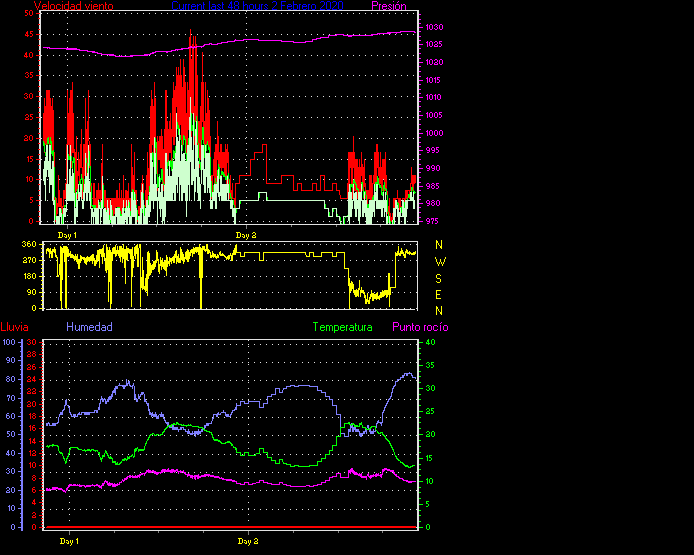The image size is (694, 555).
Task: Click the 45 value on wind speed axis
Action: (29, 34)
